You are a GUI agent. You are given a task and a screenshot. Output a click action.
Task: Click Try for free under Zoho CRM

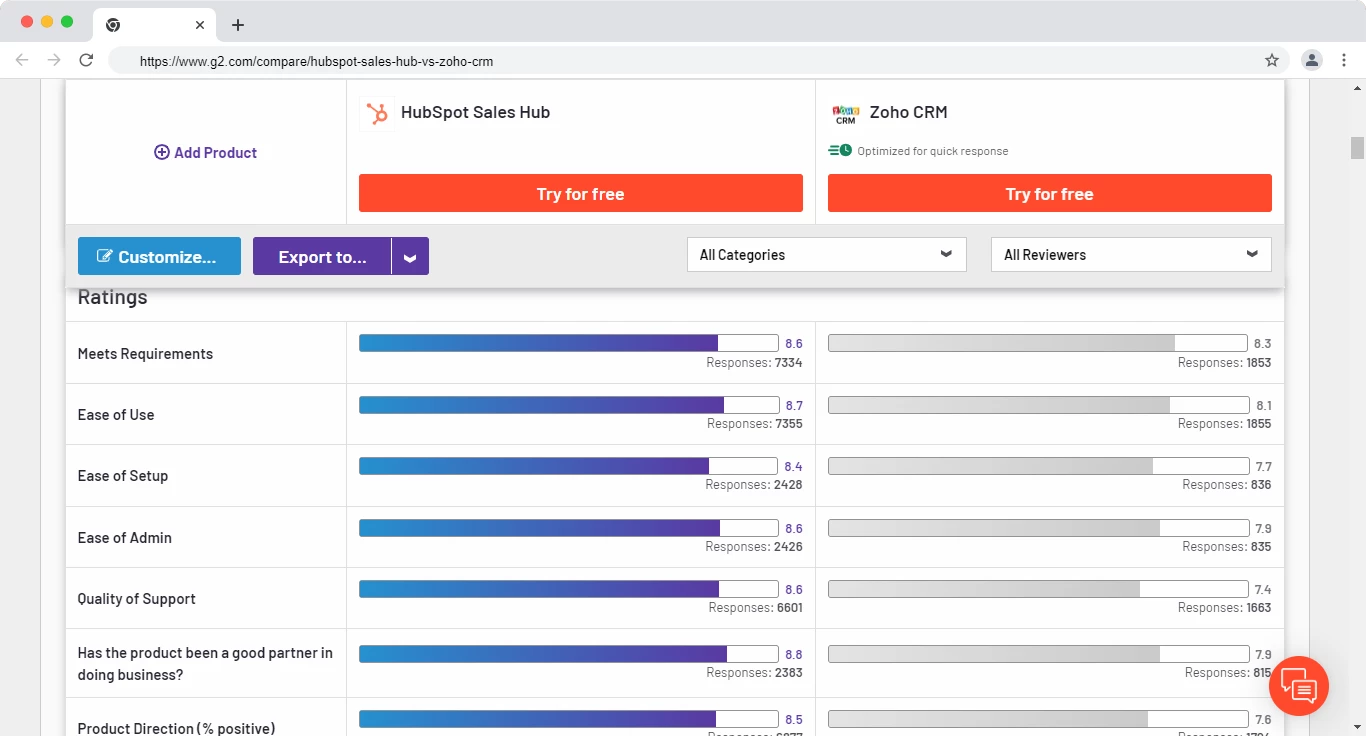(x=1050, y=193)
